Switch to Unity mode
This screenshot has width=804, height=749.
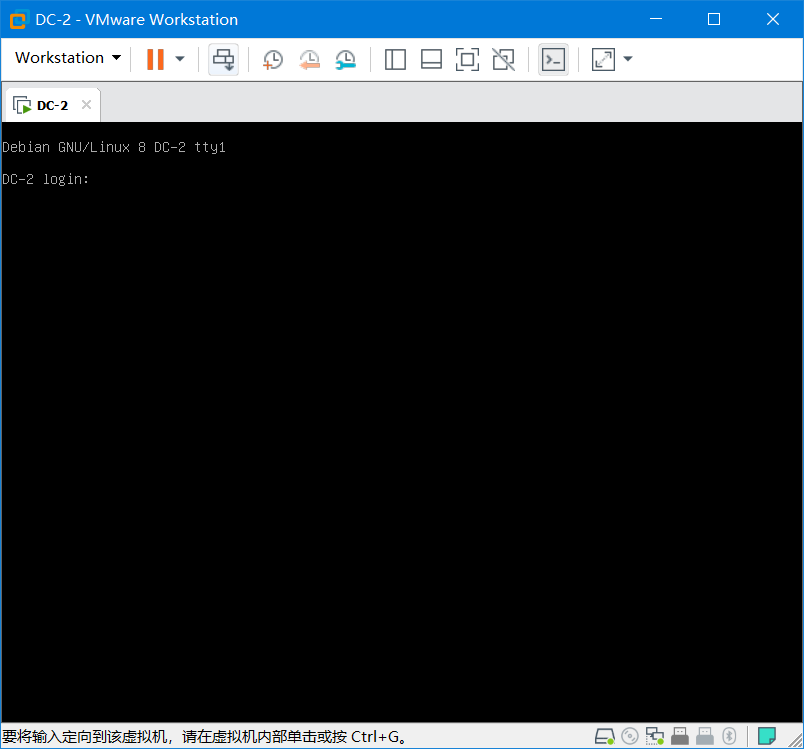(504, 59)
